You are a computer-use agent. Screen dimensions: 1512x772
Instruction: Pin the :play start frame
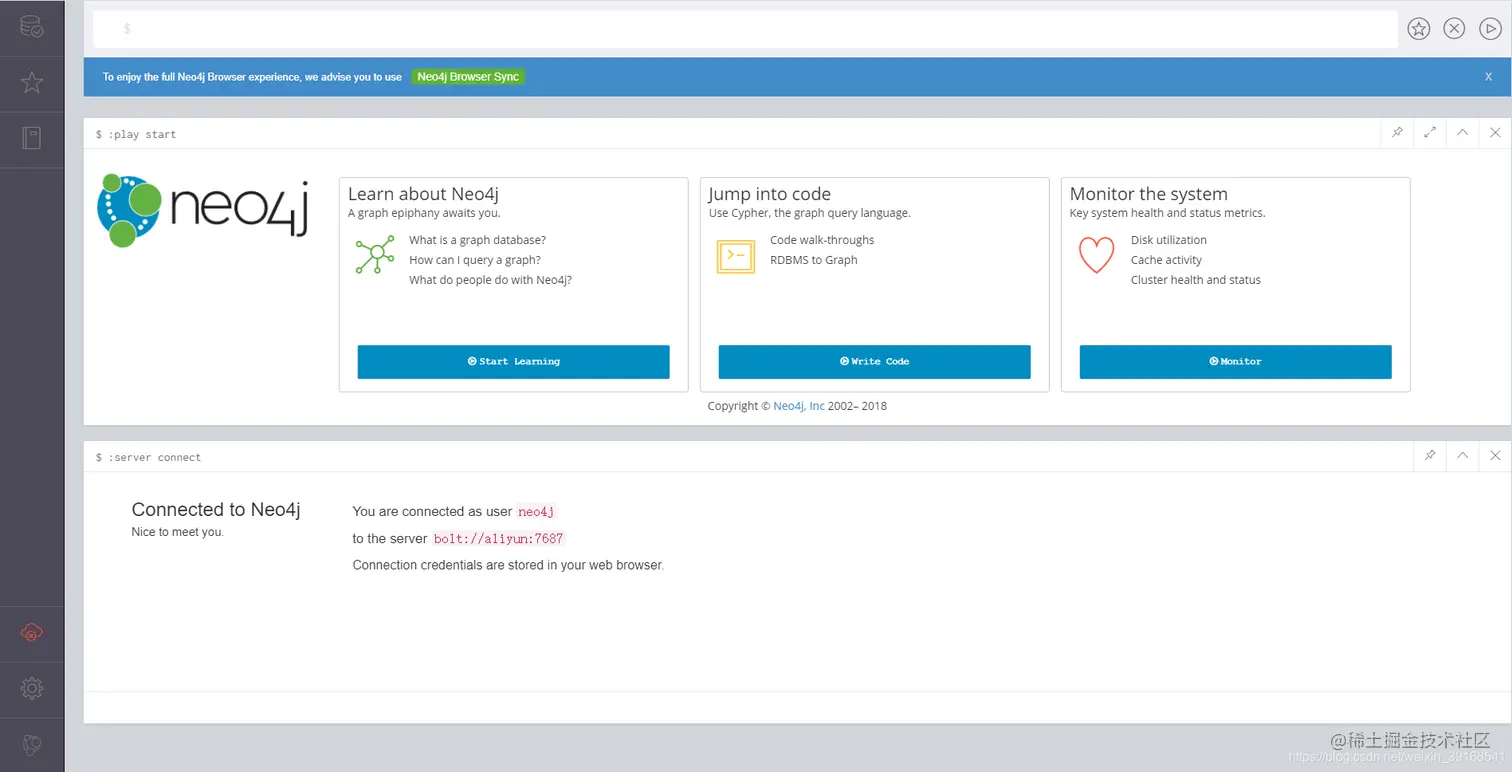[1397, 133]
